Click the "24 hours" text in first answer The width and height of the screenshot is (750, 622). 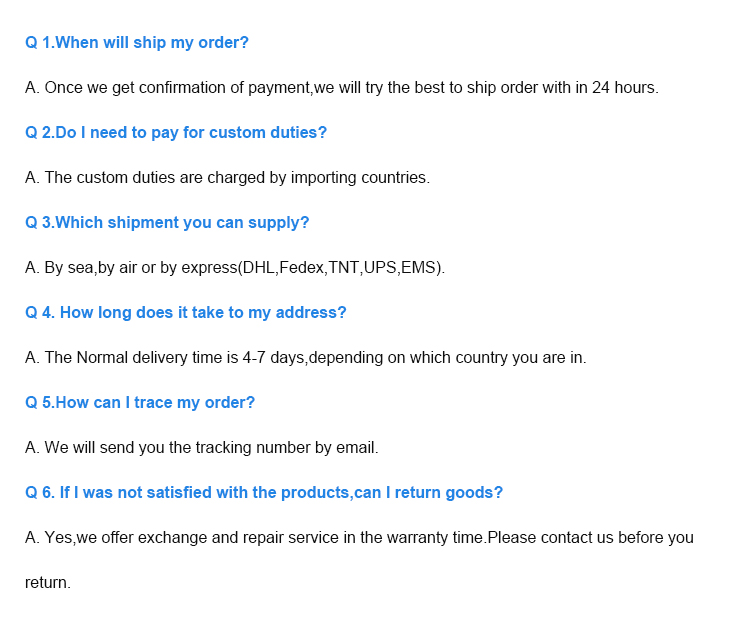coord(623,88)
